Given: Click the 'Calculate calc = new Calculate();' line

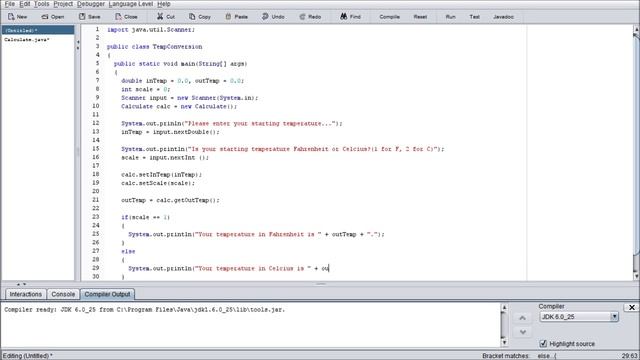Looking at the screenshot, I should pyautogui.click(x=179, y=106).
